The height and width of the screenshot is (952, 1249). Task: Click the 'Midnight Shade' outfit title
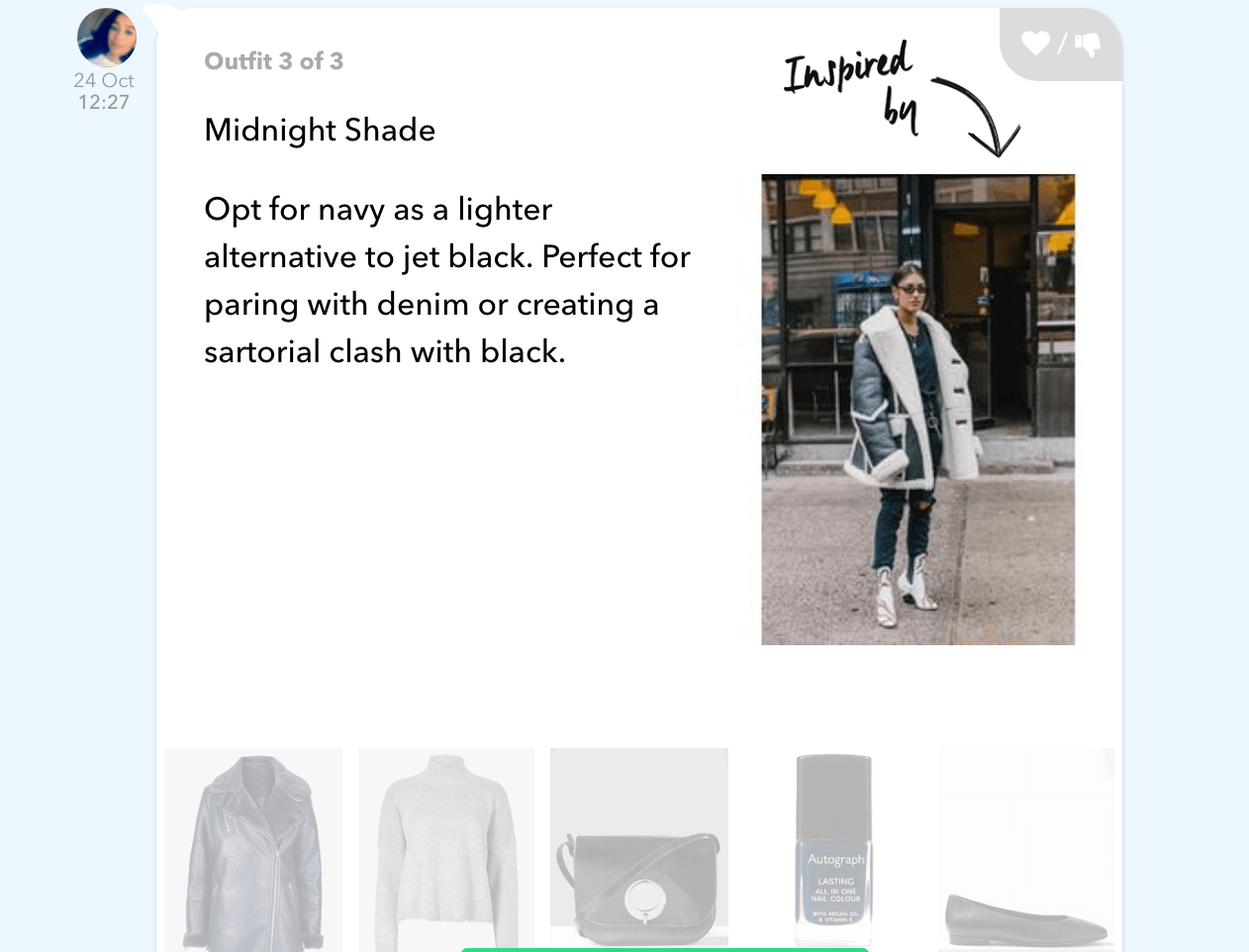[x=320, y=130]
